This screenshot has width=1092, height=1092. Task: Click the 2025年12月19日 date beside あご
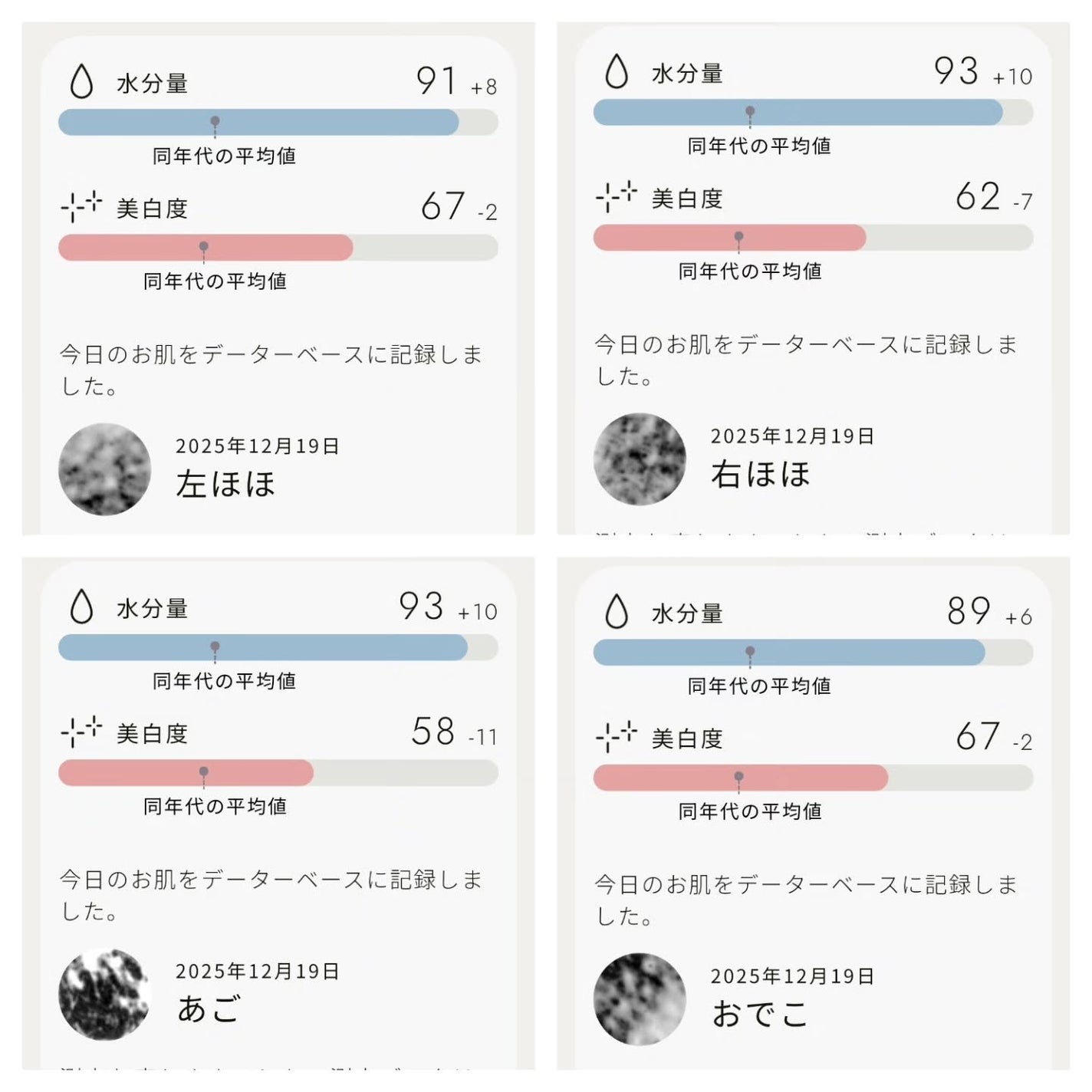(x=257, y=972)
